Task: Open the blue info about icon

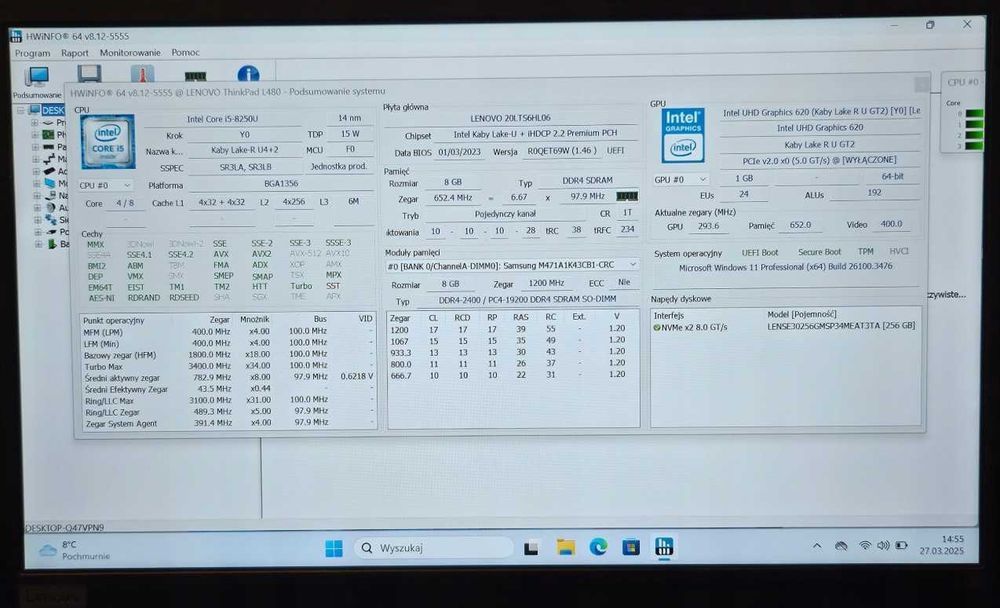Action: click(x=248, y=75)
